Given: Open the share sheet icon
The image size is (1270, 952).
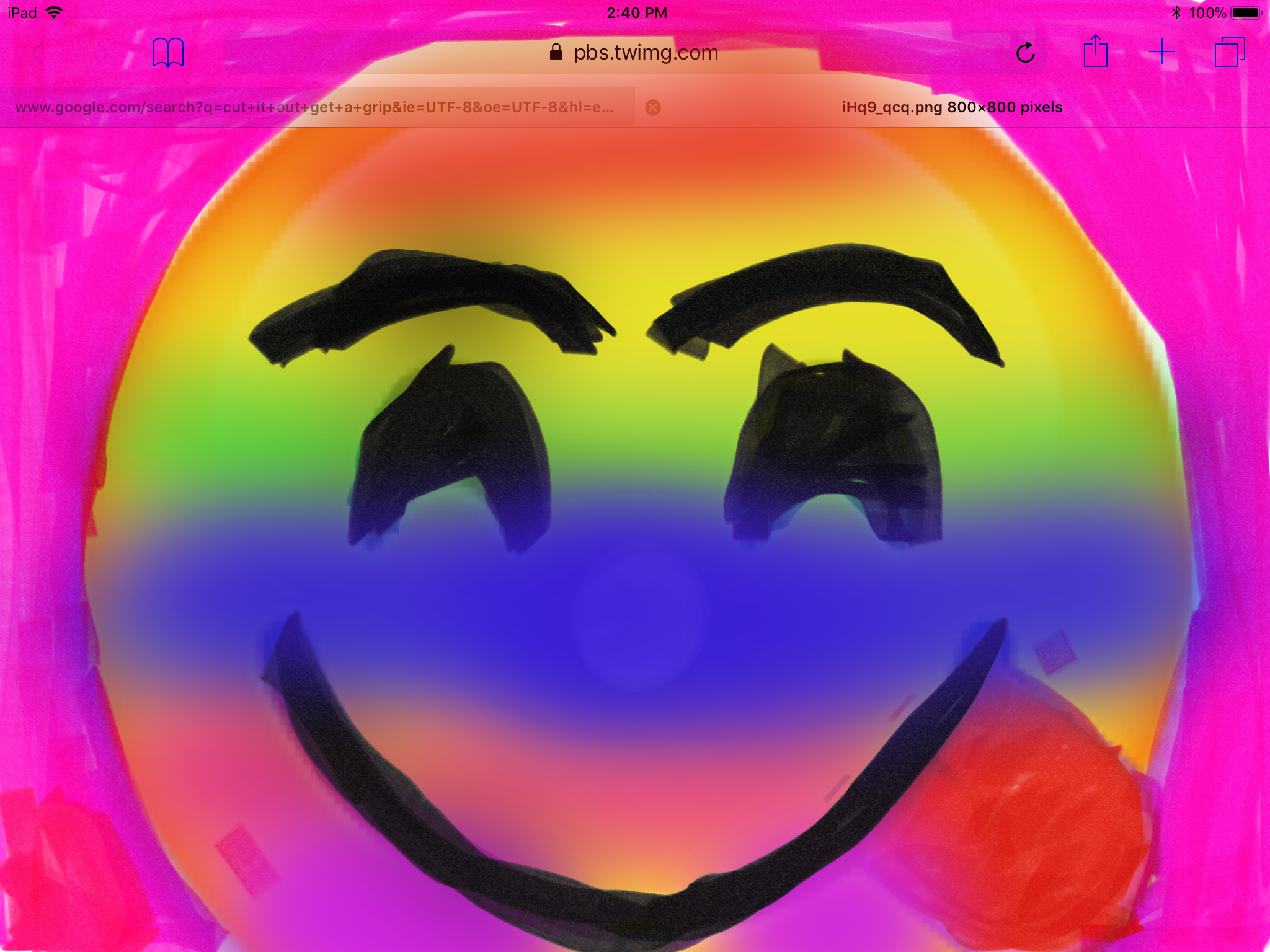Looking at the screenshot, I should [x=1096, y=51].
